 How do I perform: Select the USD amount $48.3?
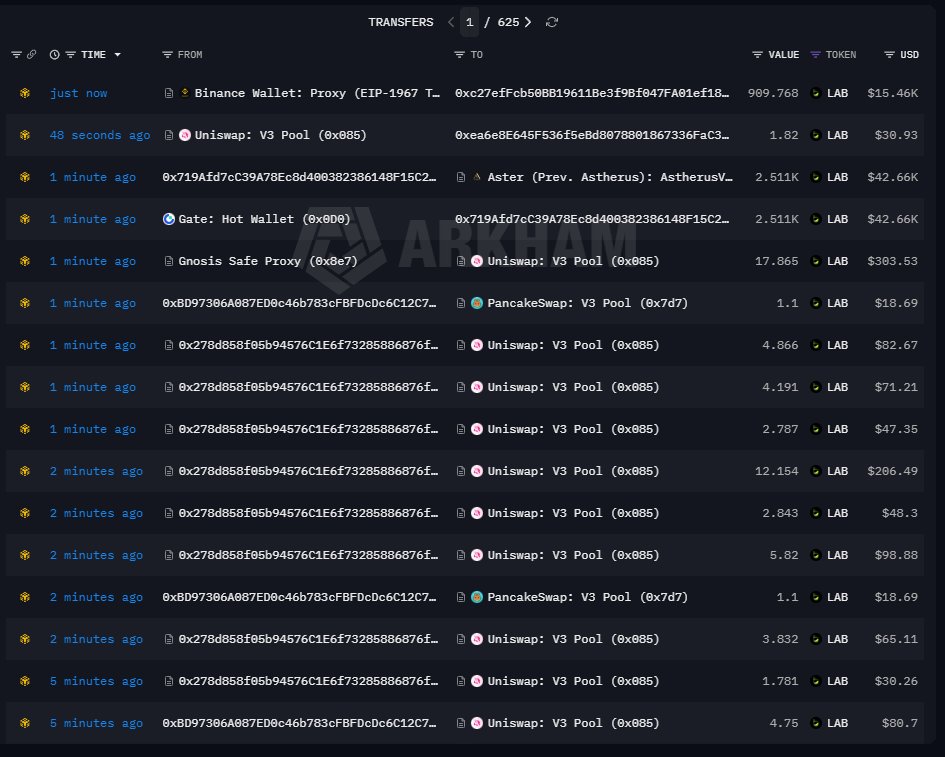pos(900,514)
